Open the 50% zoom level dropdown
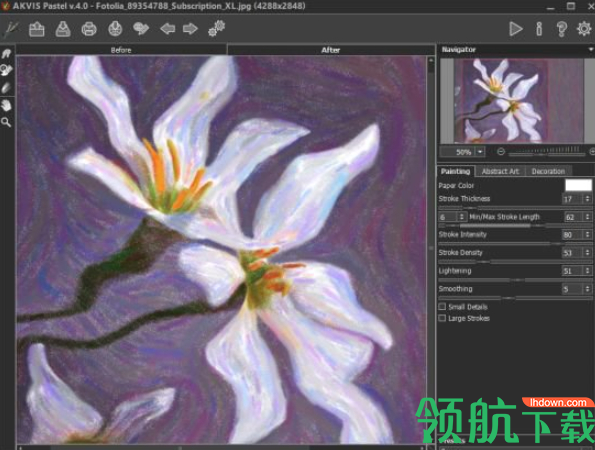 point(480,152)
